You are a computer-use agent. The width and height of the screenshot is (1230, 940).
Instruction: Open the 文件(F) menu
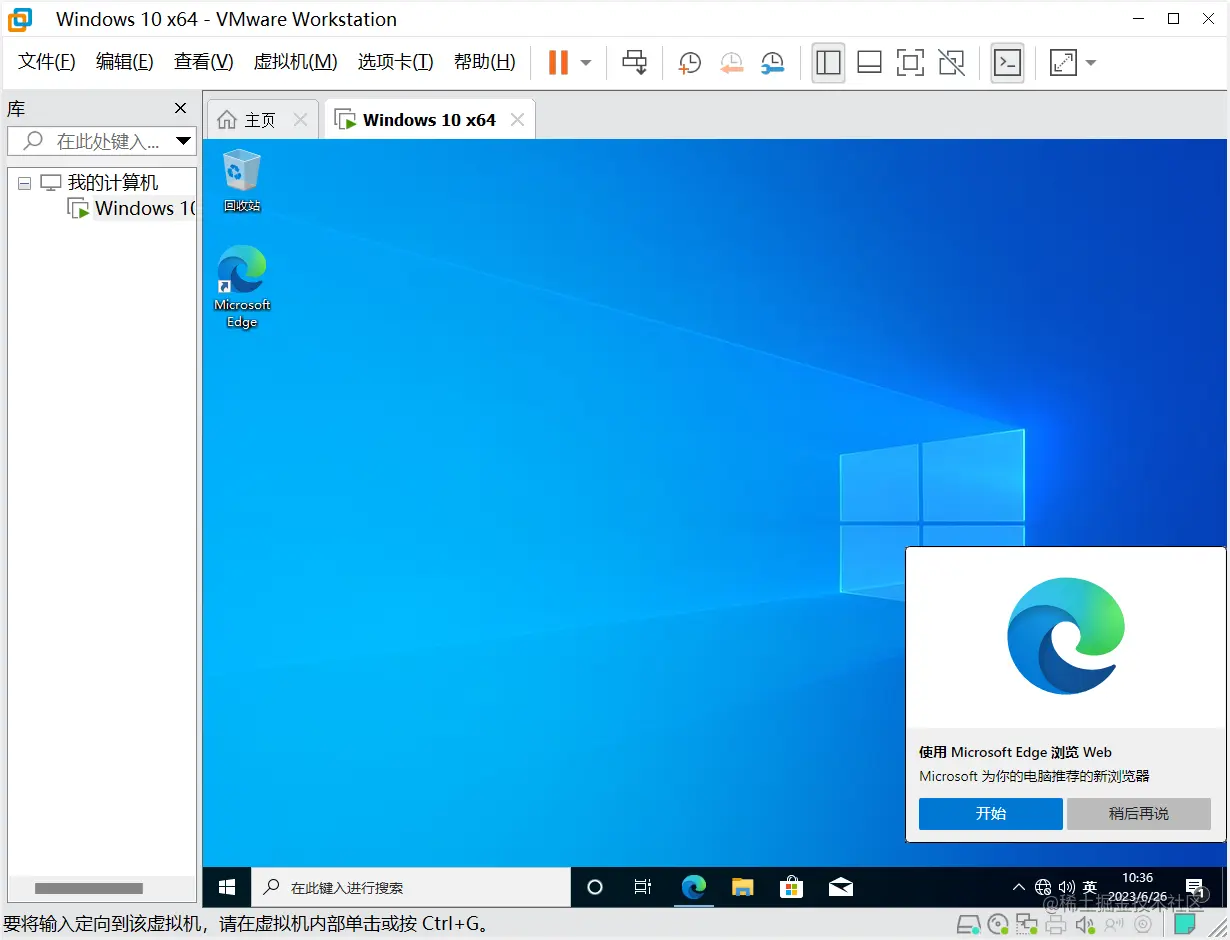47,62
